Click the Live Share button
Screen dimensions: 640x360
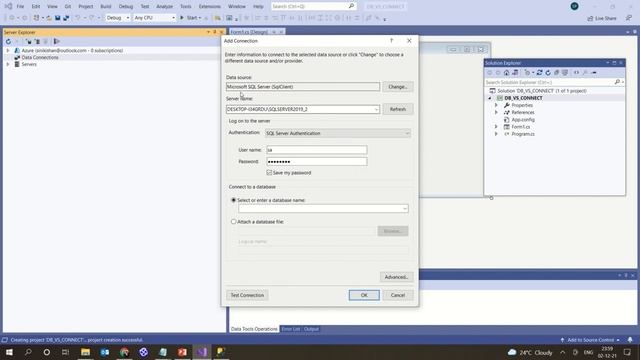[602, 18]
